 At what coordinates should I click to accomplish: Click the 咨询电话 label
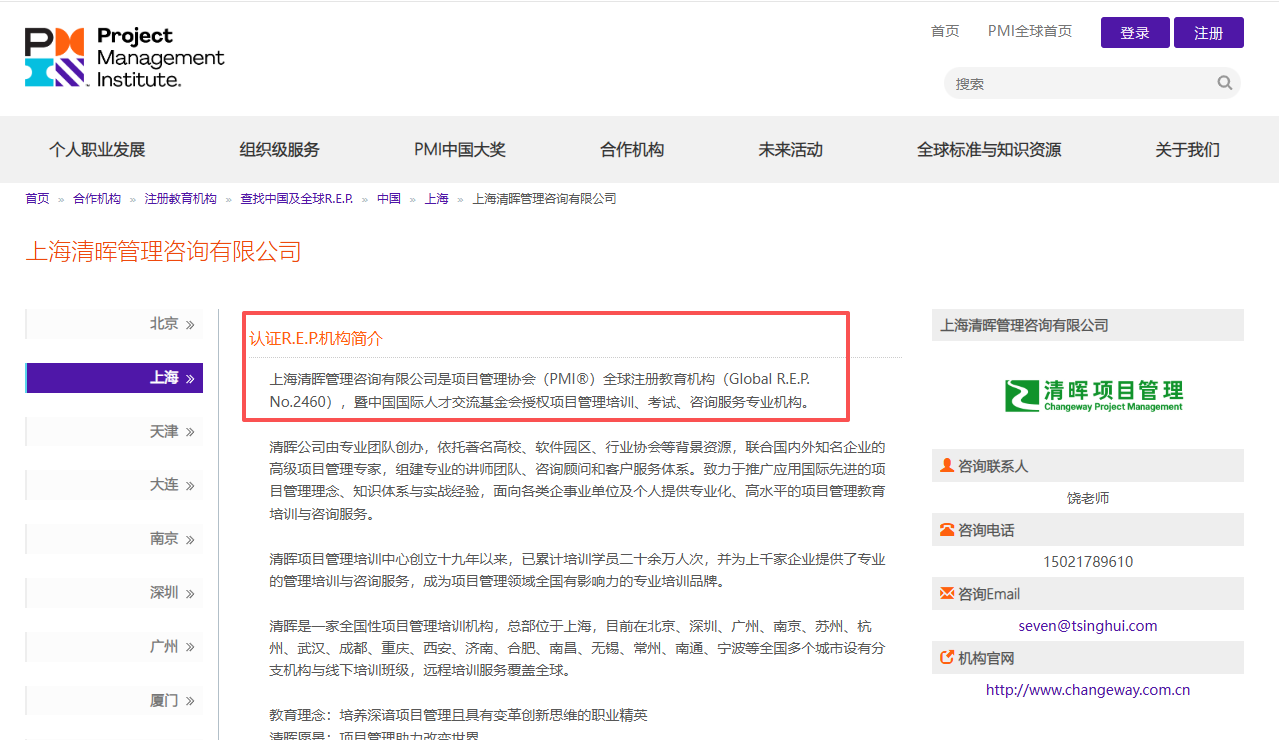(x=986, y=530)
